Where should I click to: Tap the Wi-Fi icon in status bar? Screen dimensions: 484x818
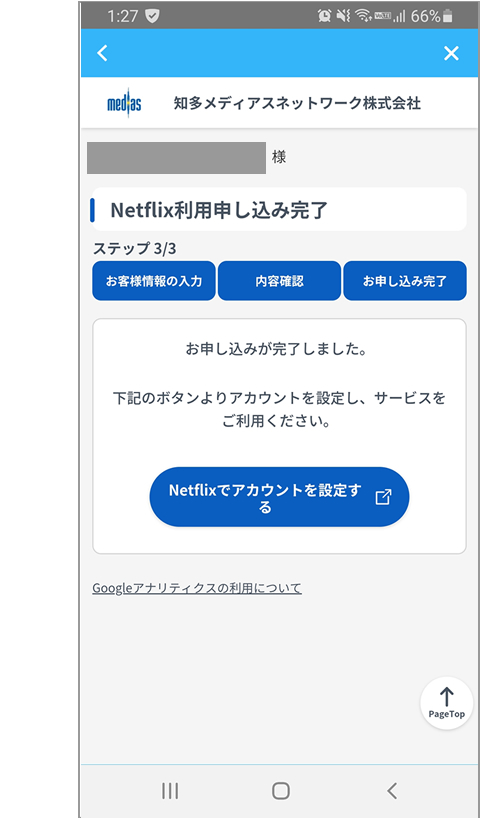(362, 17)
